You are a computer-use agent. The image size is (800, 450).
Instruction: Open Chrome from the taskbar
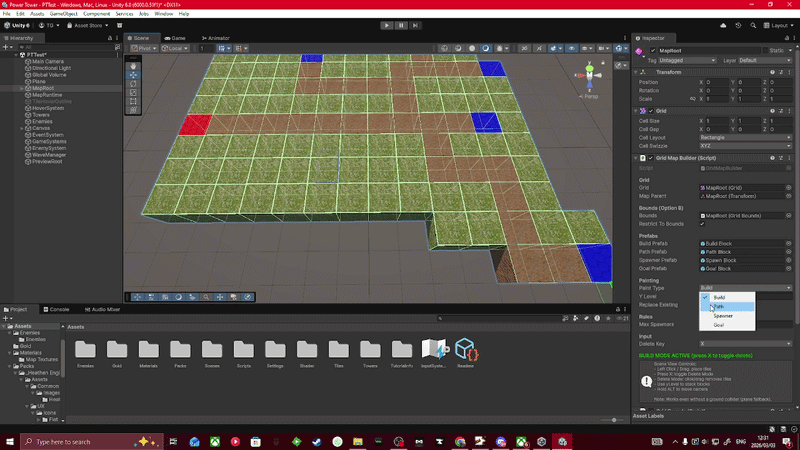[460, 442]
